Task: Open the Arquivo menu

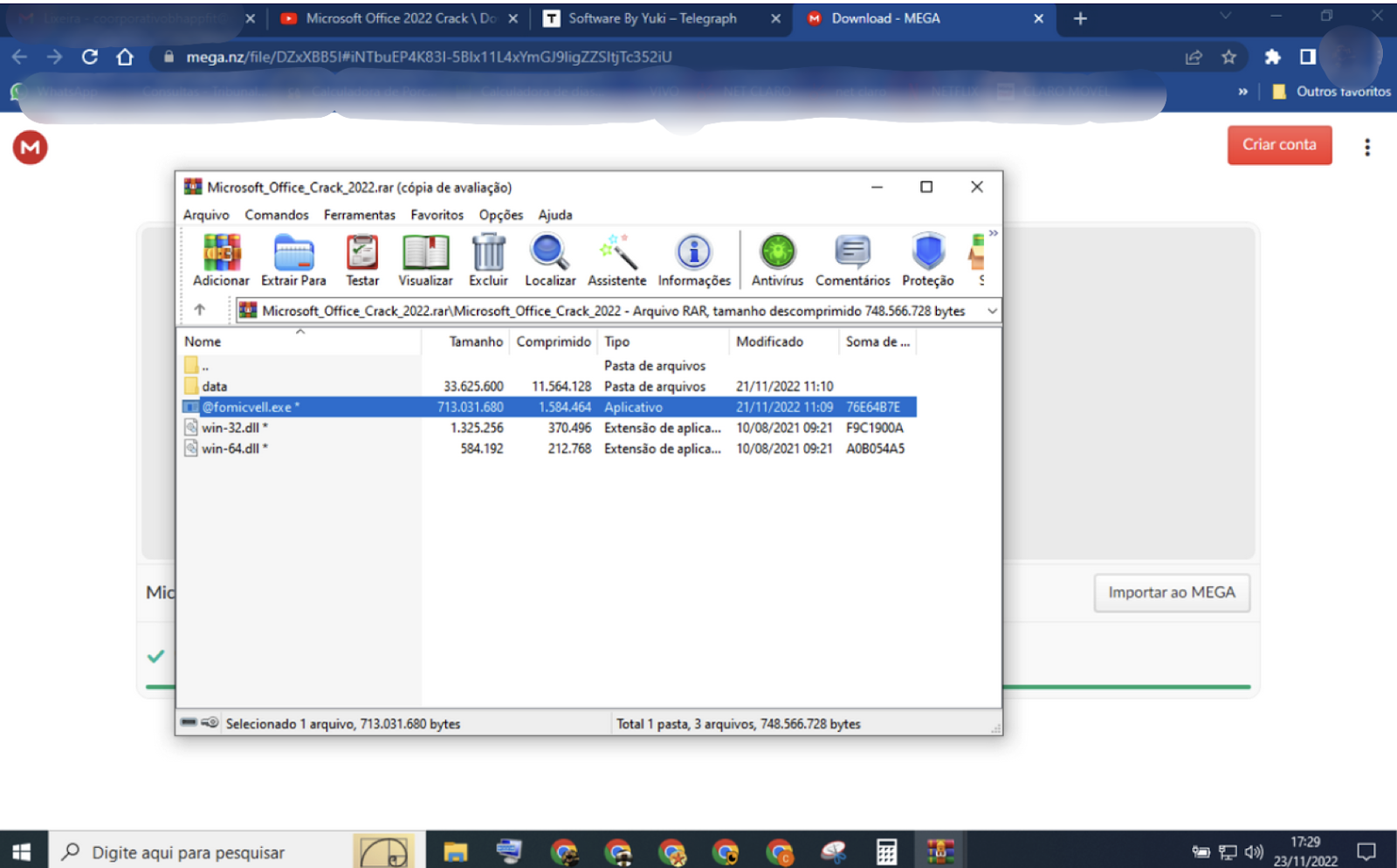Action: point(206,215)
